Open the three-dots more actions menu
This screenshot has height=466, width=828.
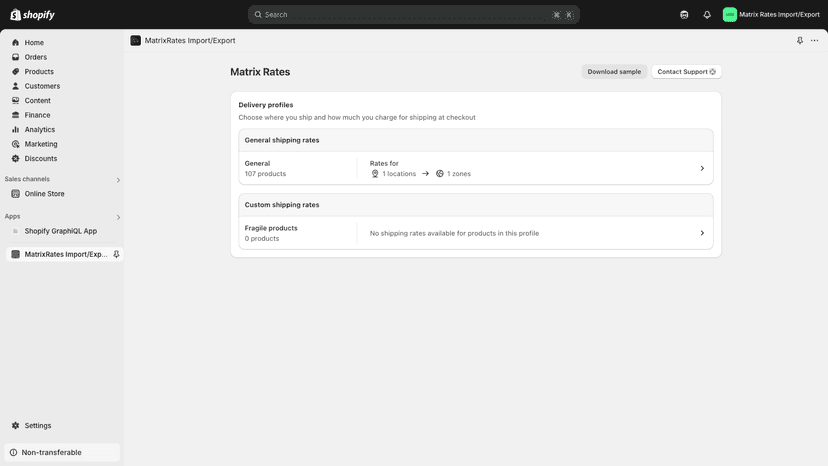(814, 41)
